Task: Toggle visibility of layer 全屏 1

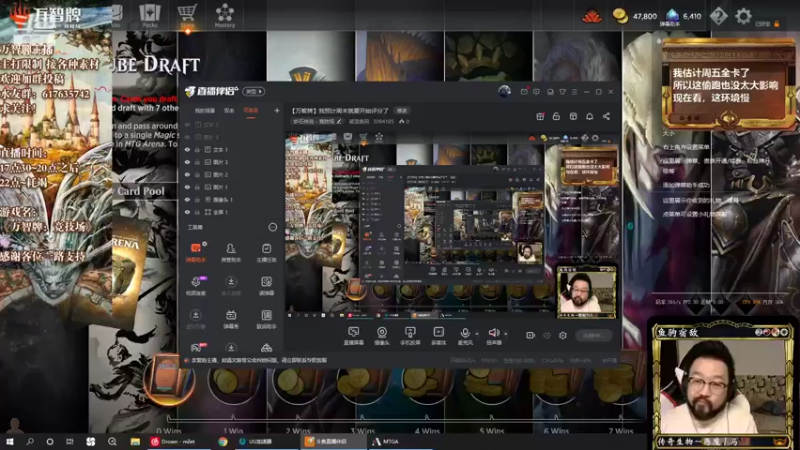Action: point(187,212)
